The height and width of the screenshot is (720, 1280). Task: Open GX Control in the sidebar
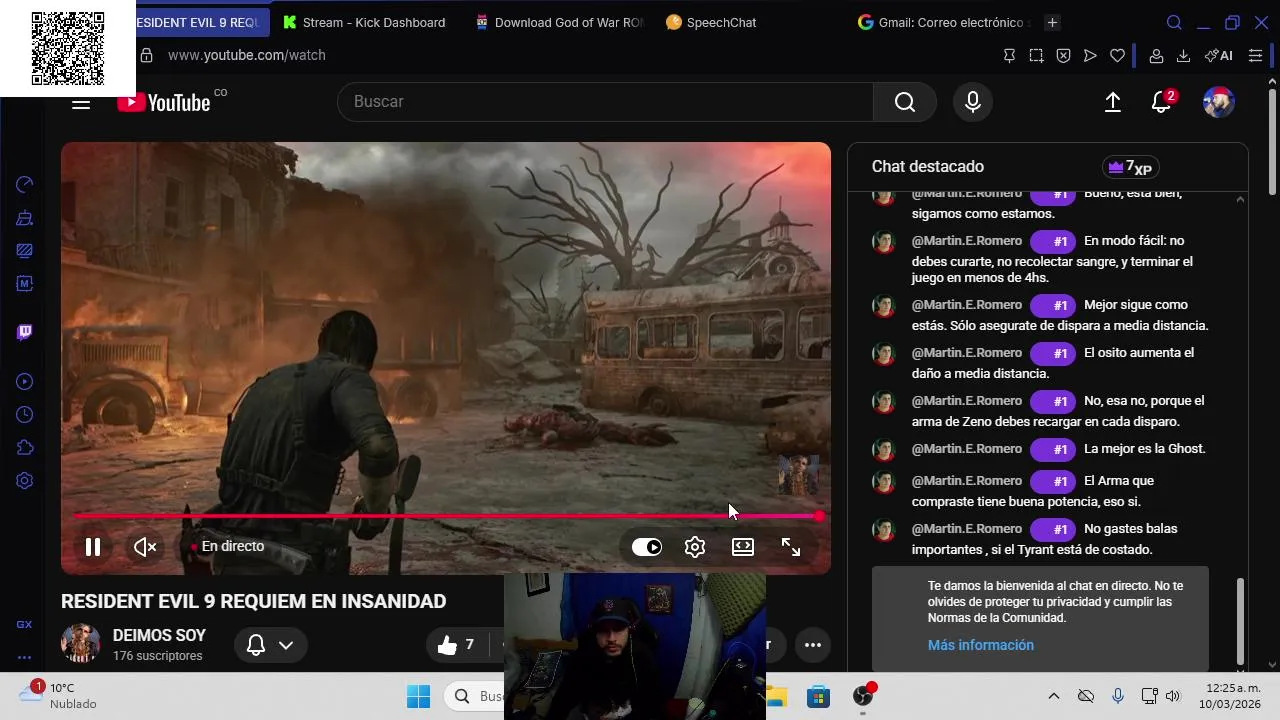click(x=25, y=184)
